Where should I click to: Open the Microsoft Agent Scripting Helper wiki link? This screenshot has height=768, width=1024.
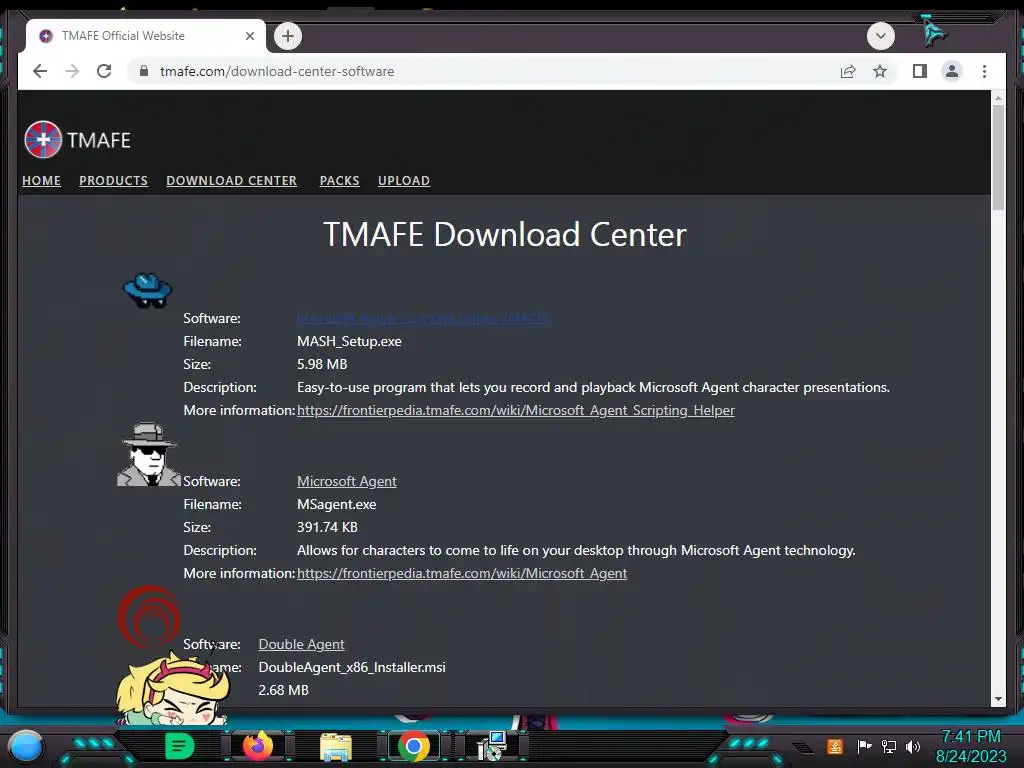pos(516,410)
